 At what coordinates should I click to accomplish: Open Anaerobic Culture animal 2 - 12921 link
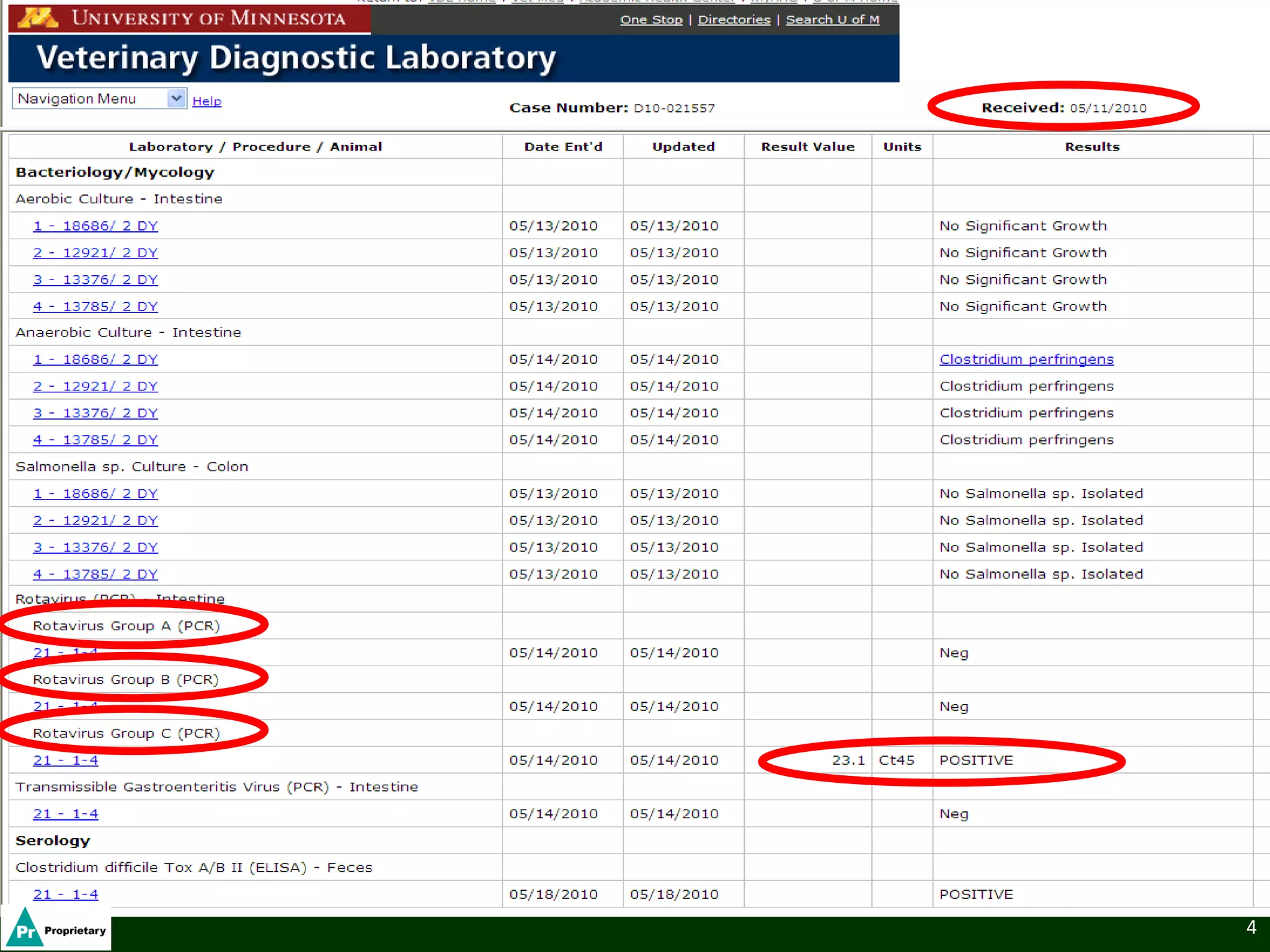[95, 387]
